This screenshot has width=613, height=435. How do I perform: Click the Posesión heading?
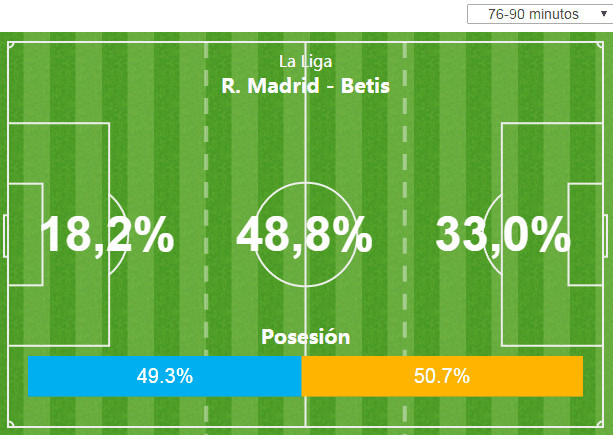[x=305, y=337]
